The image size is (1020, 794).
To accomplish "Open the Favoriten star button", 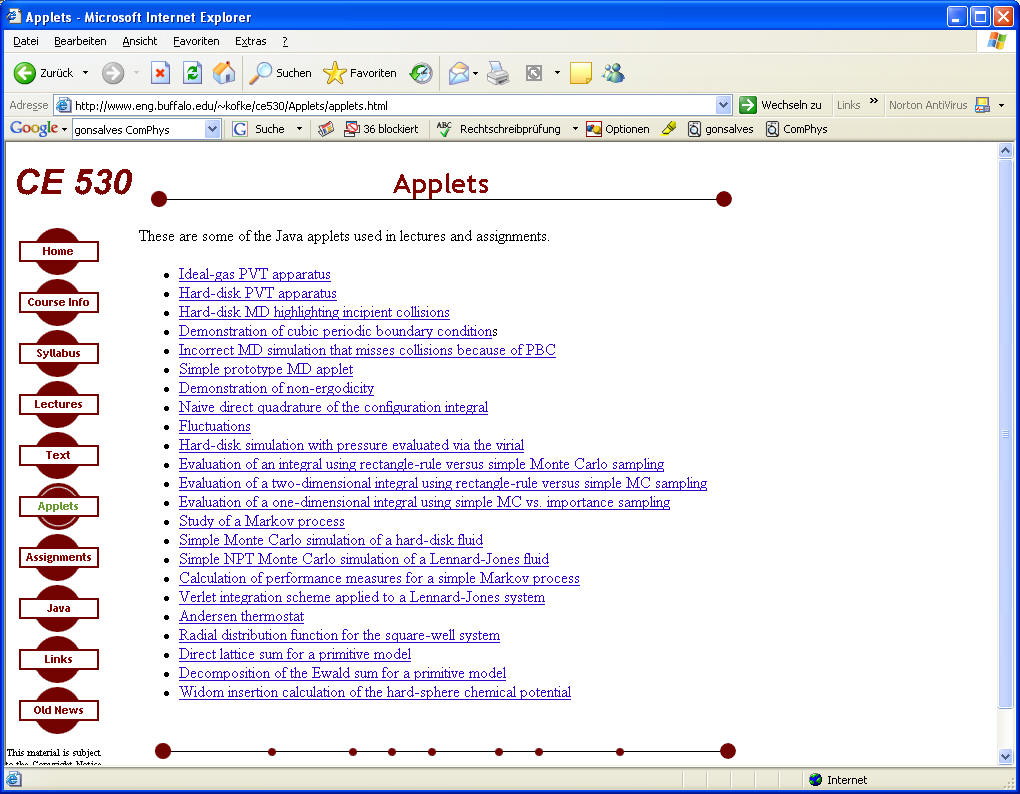I will pos(360,73).
